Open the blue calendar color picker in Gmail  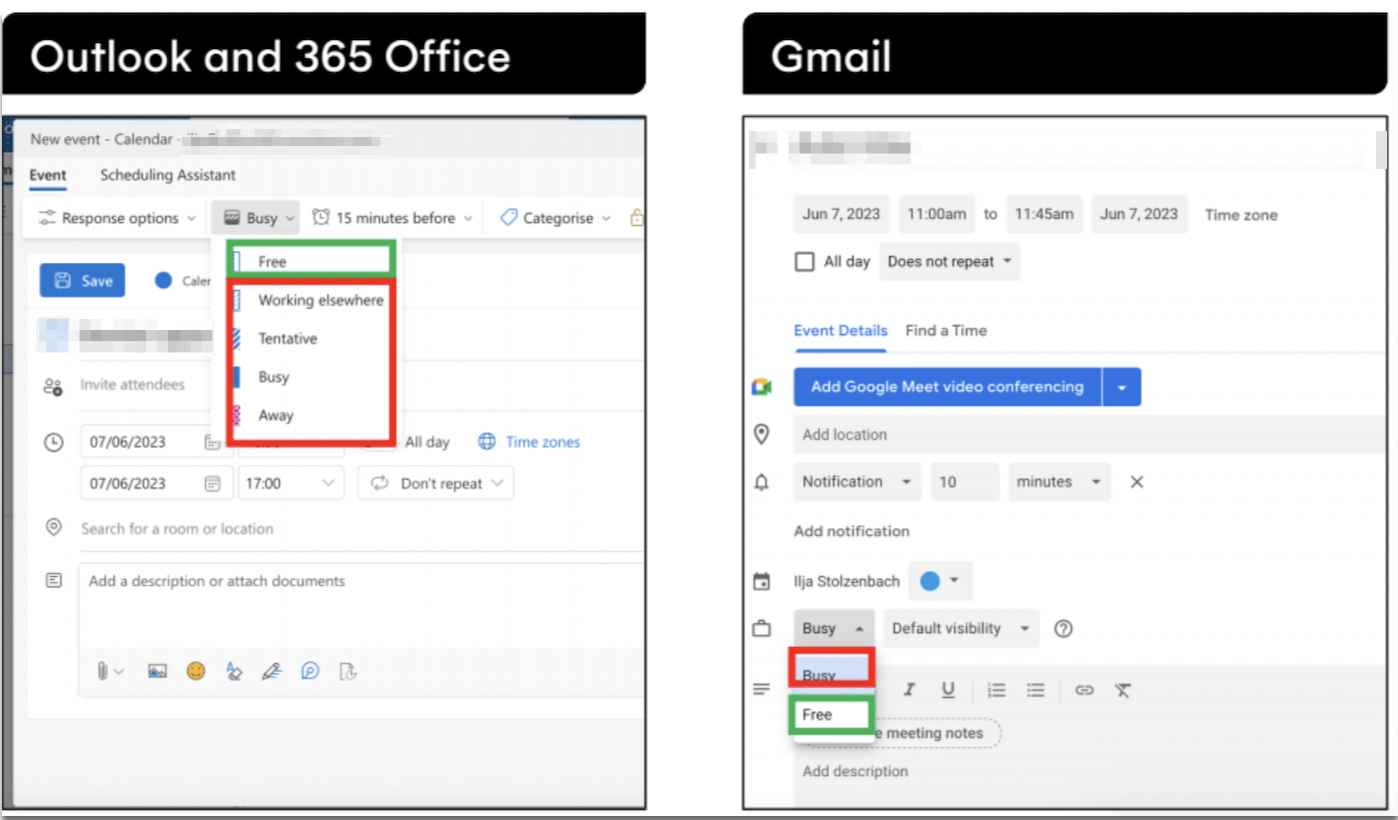coord(940,581)
